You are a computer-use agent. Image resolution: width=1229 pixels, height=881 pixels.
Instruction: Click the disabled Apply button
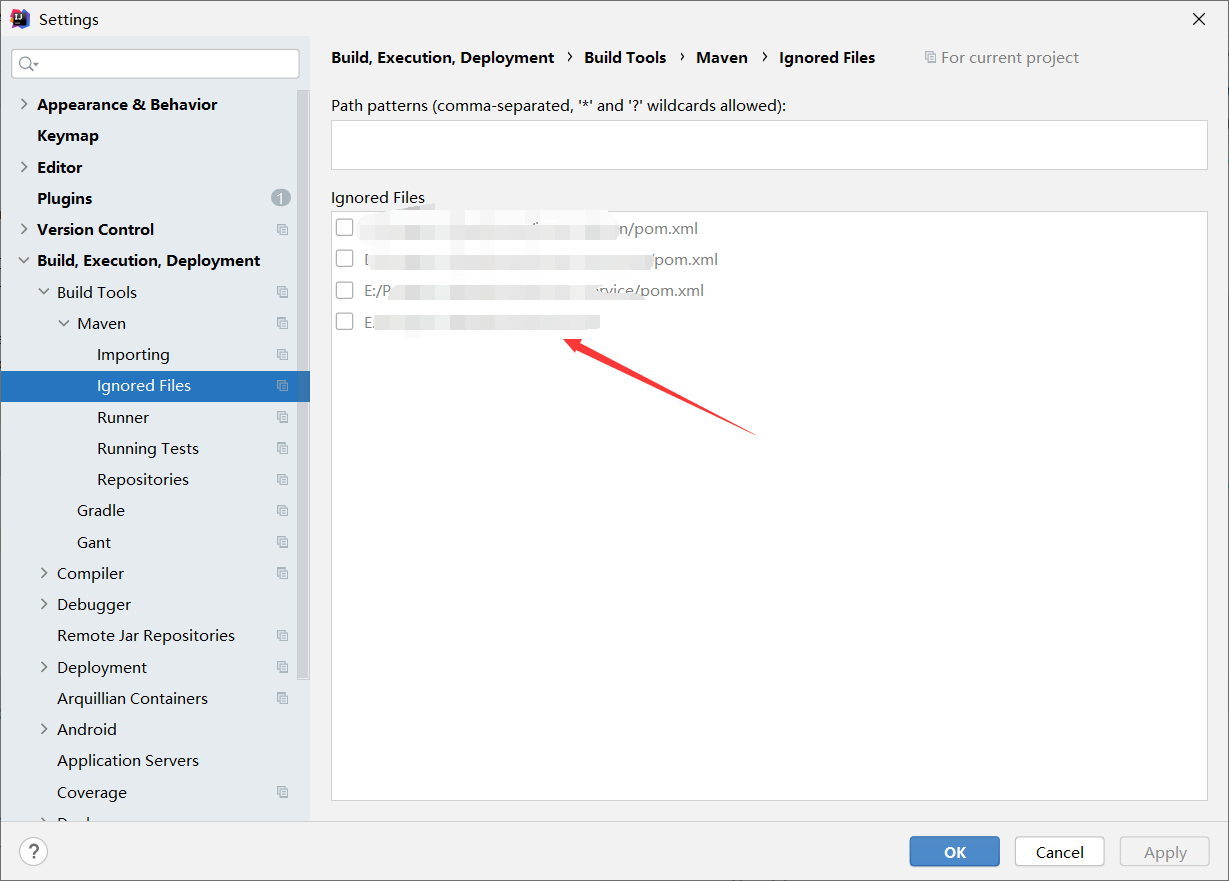[1165, 852]
